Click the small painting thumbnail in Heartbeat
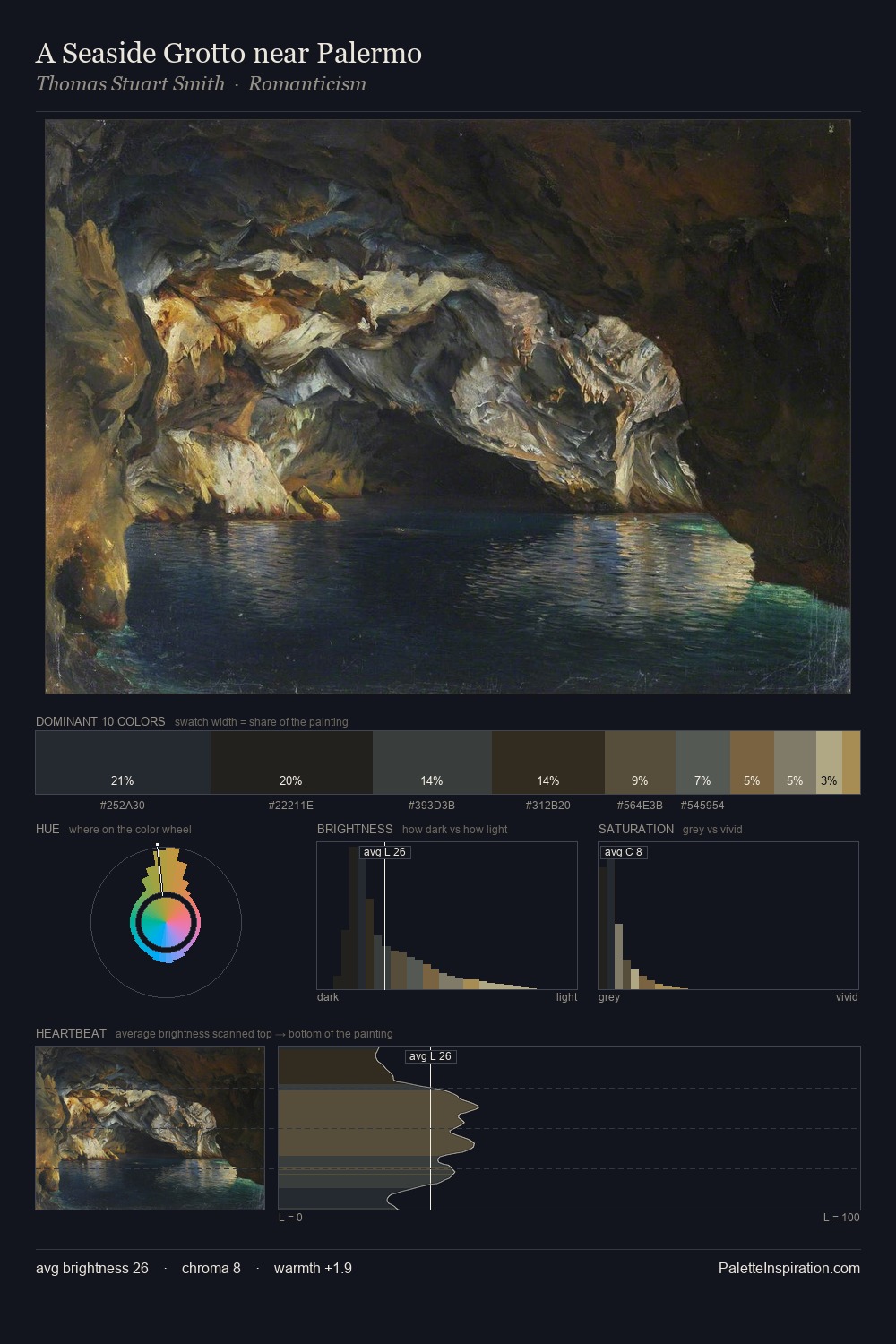Viewport: 896px width, 1344px height. 151,1128
